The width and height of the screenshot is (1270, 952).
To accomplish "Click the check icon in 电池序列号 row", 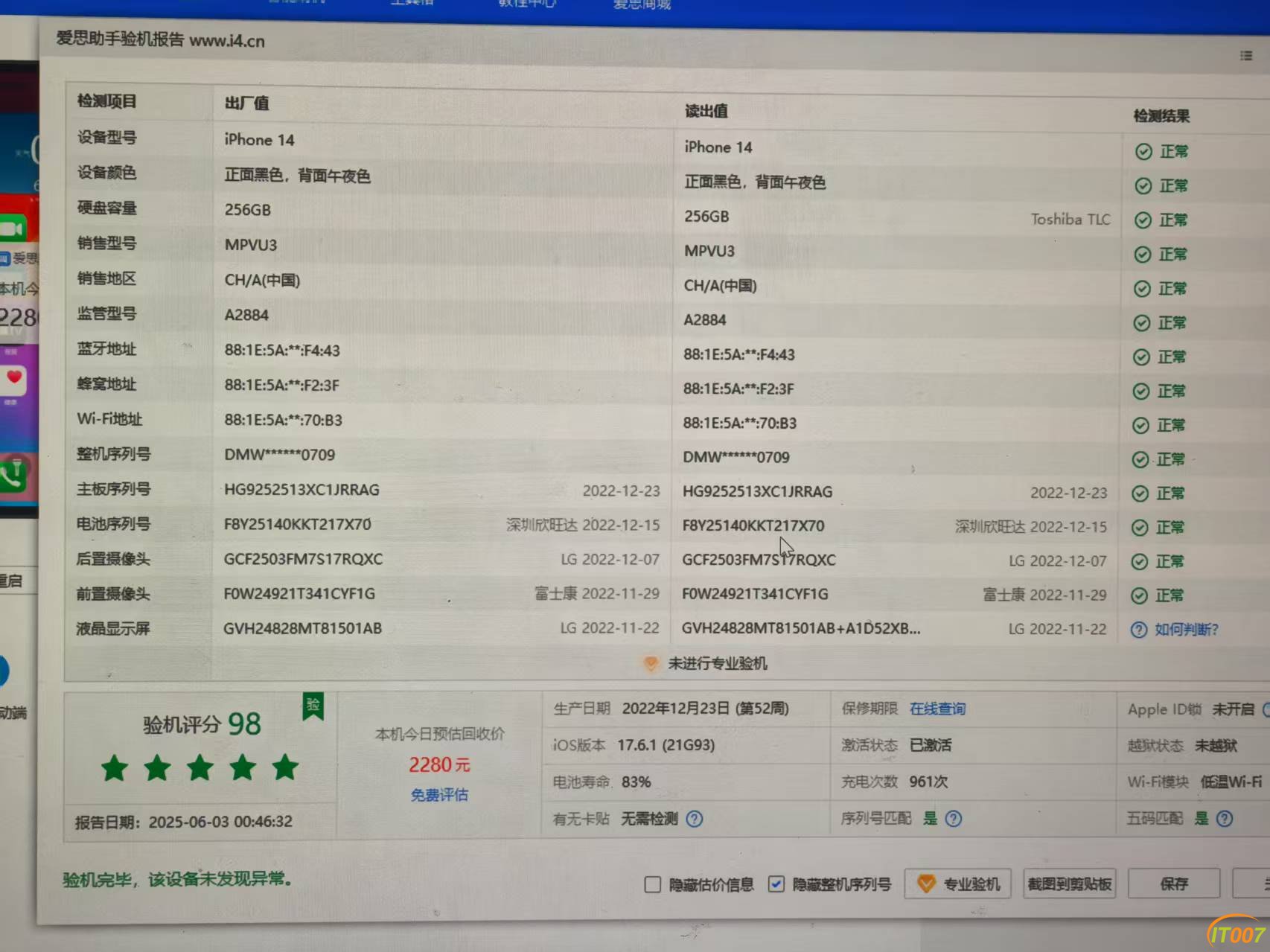I will (x=1140, y=528).
